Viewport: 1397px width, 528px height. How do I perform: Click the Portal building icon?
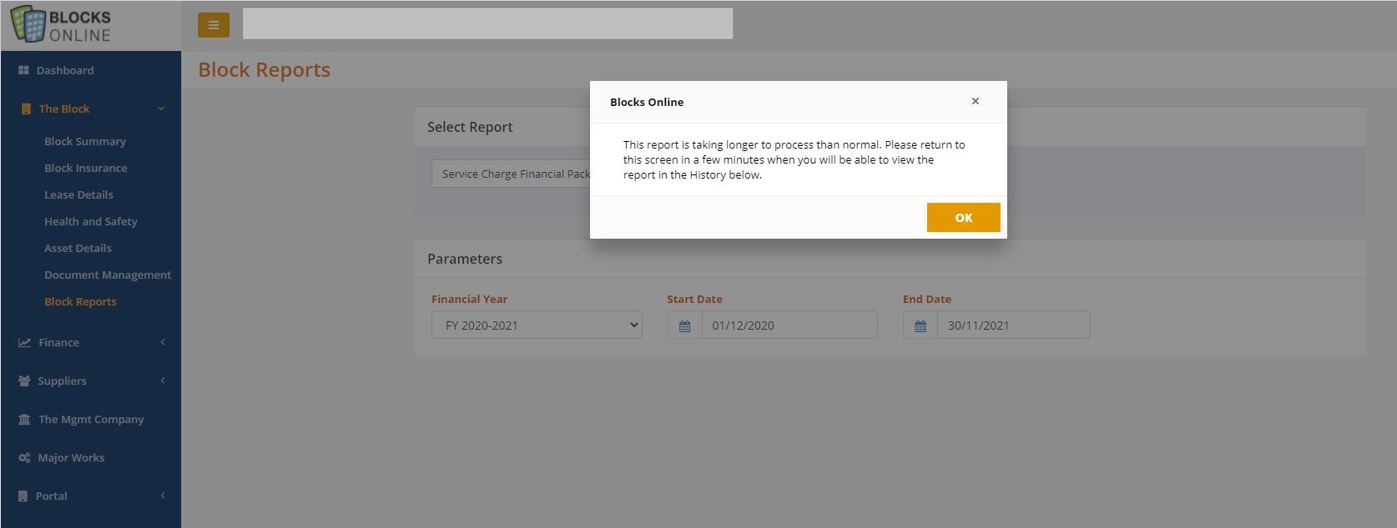23,496
